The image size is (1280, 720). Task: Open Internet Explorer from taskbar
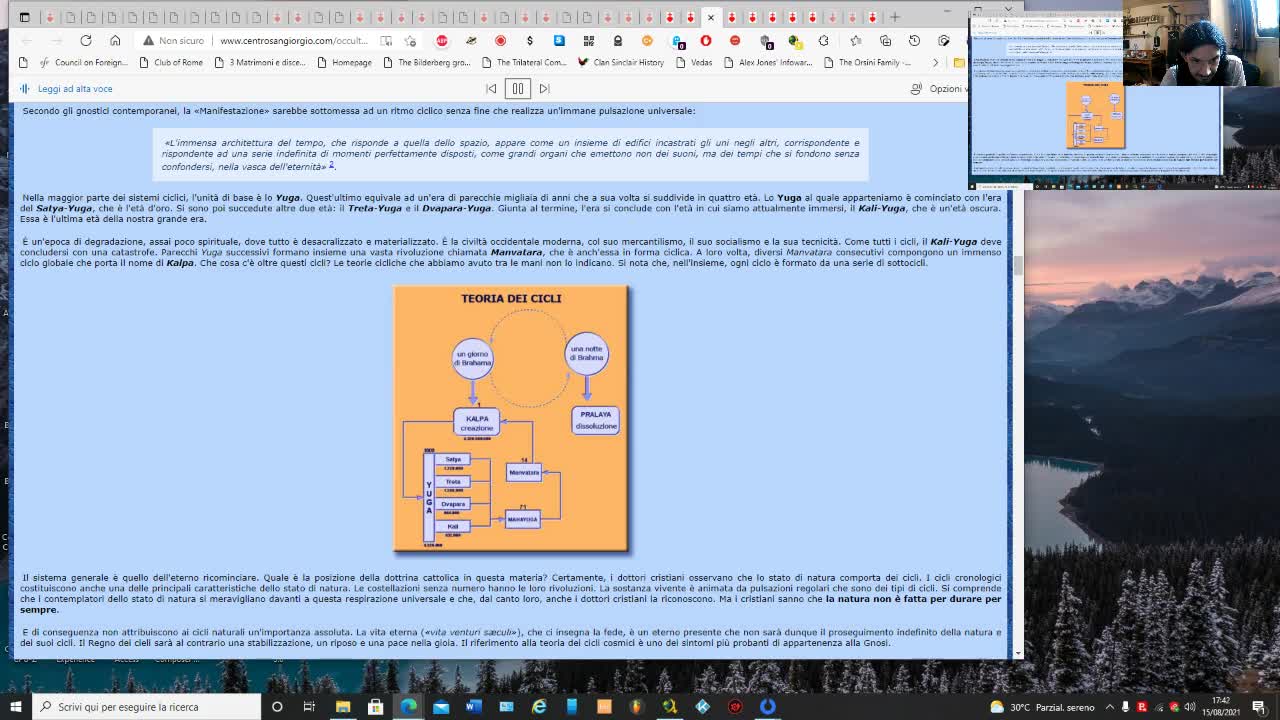click(x=539, y=706)
